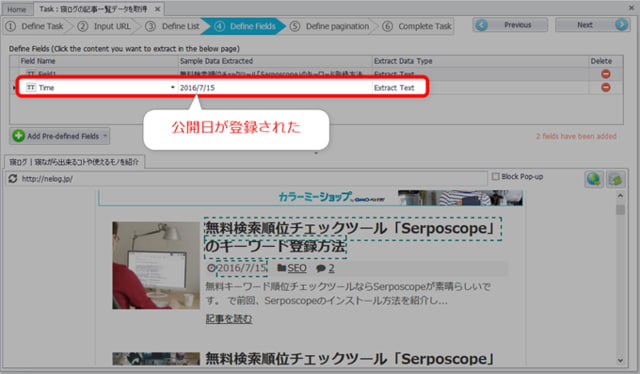
Task: Click the first article thumbnail image
Action: (x=156, y=265)
